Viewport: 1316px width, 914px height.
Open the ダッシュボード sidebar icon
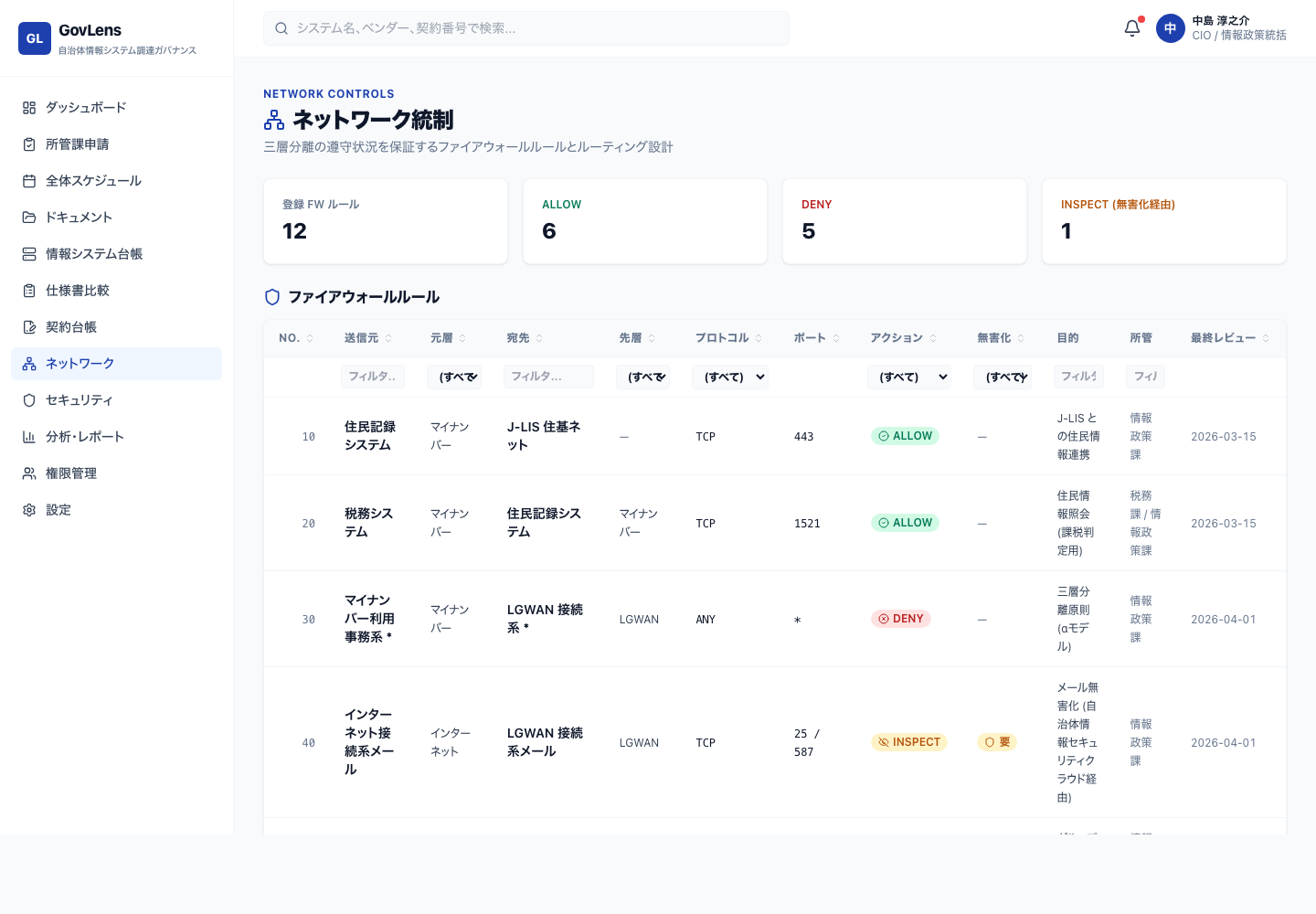tap(29, 108)
